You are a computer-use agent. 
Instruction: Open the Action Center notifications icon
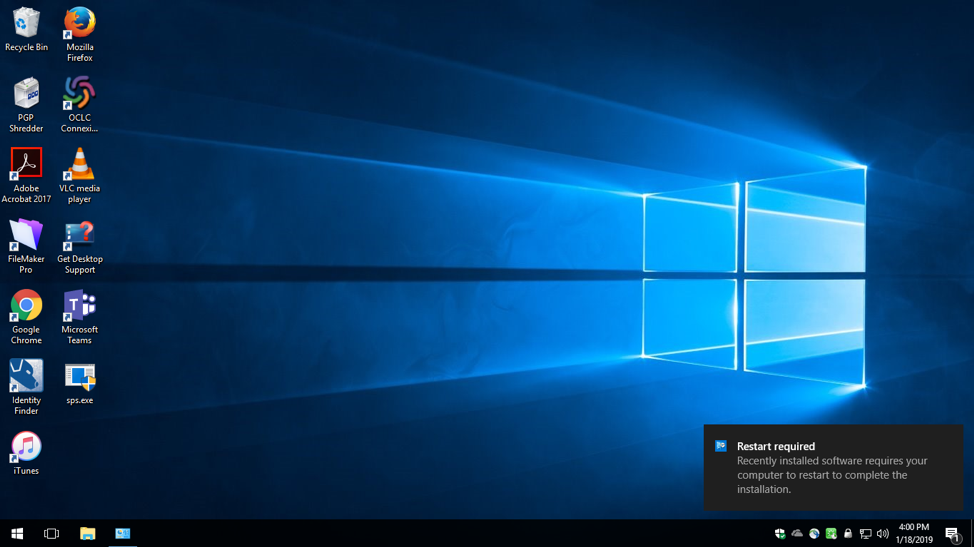coord(953,534)
